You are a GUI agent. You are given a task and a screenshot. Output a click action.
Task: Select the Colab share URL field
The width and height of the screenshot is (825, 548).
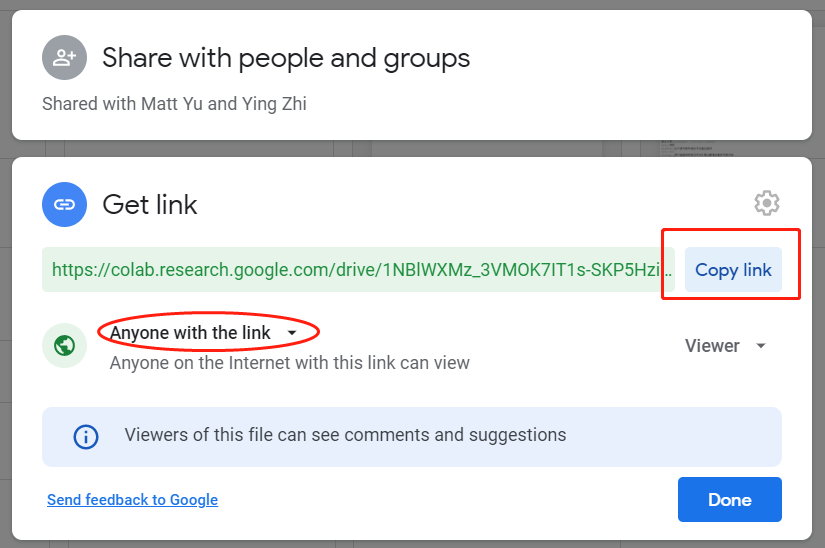358,270
